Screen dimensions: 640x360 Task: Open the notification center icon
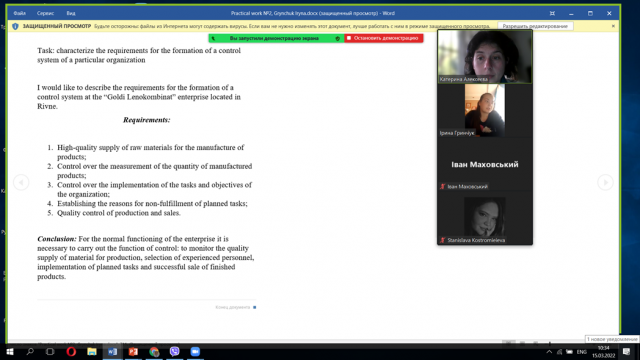tap(627, 351)
